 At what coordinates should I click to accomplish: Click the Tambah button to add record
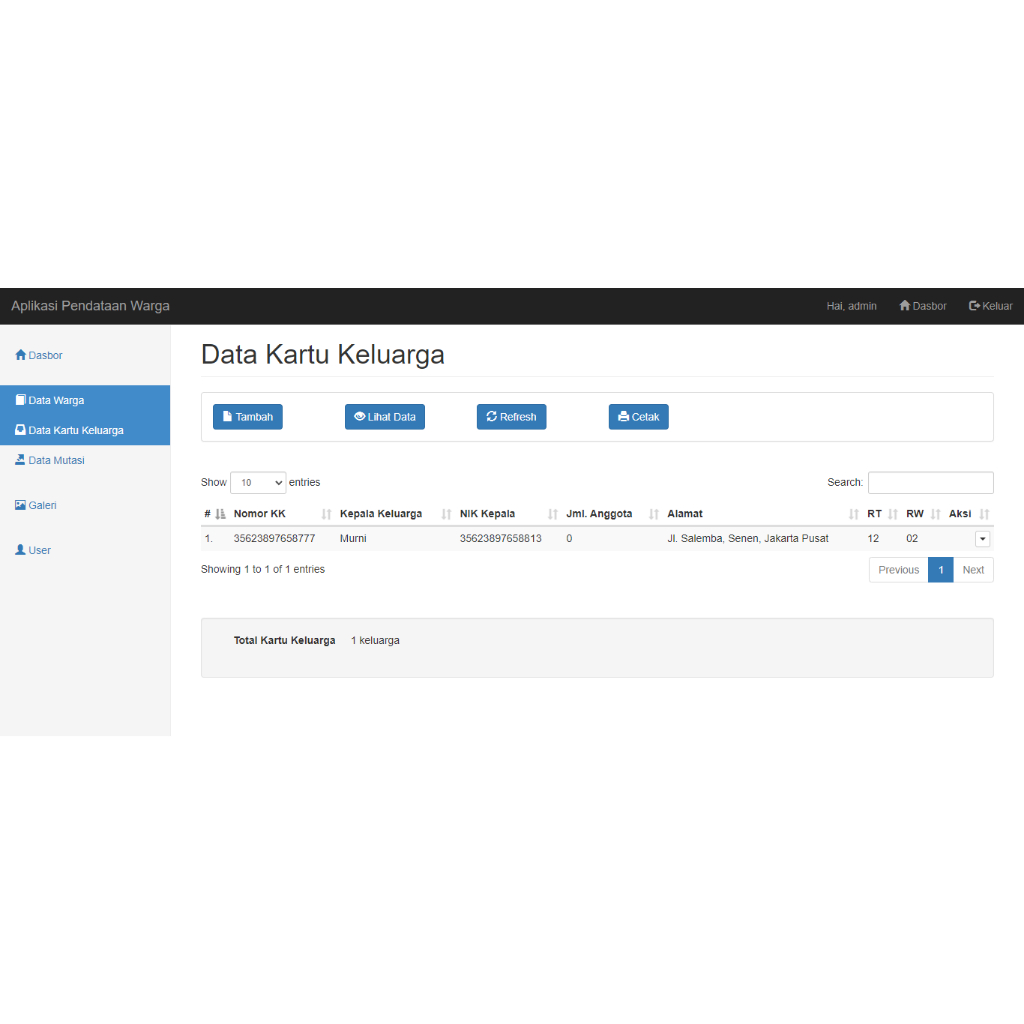247,417
